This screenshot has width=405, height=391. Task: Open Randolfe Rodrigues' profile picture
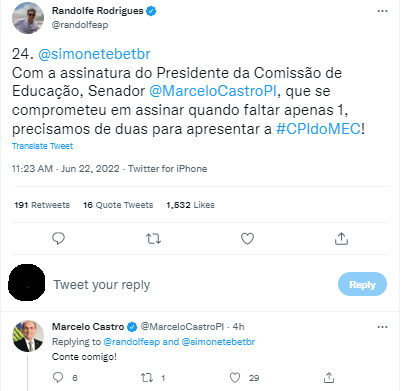pyautogui.click(x=28, y=18)
